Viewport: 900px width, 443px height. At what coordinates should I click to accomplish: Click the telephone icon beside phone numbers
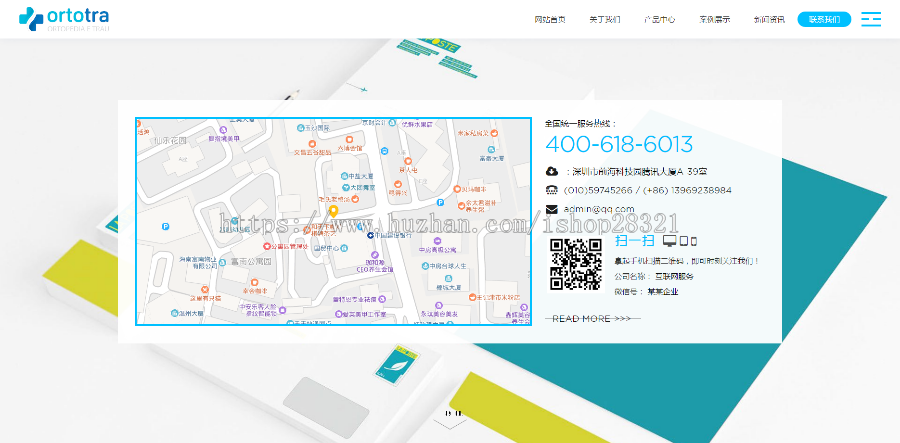(x=551, y=190)
